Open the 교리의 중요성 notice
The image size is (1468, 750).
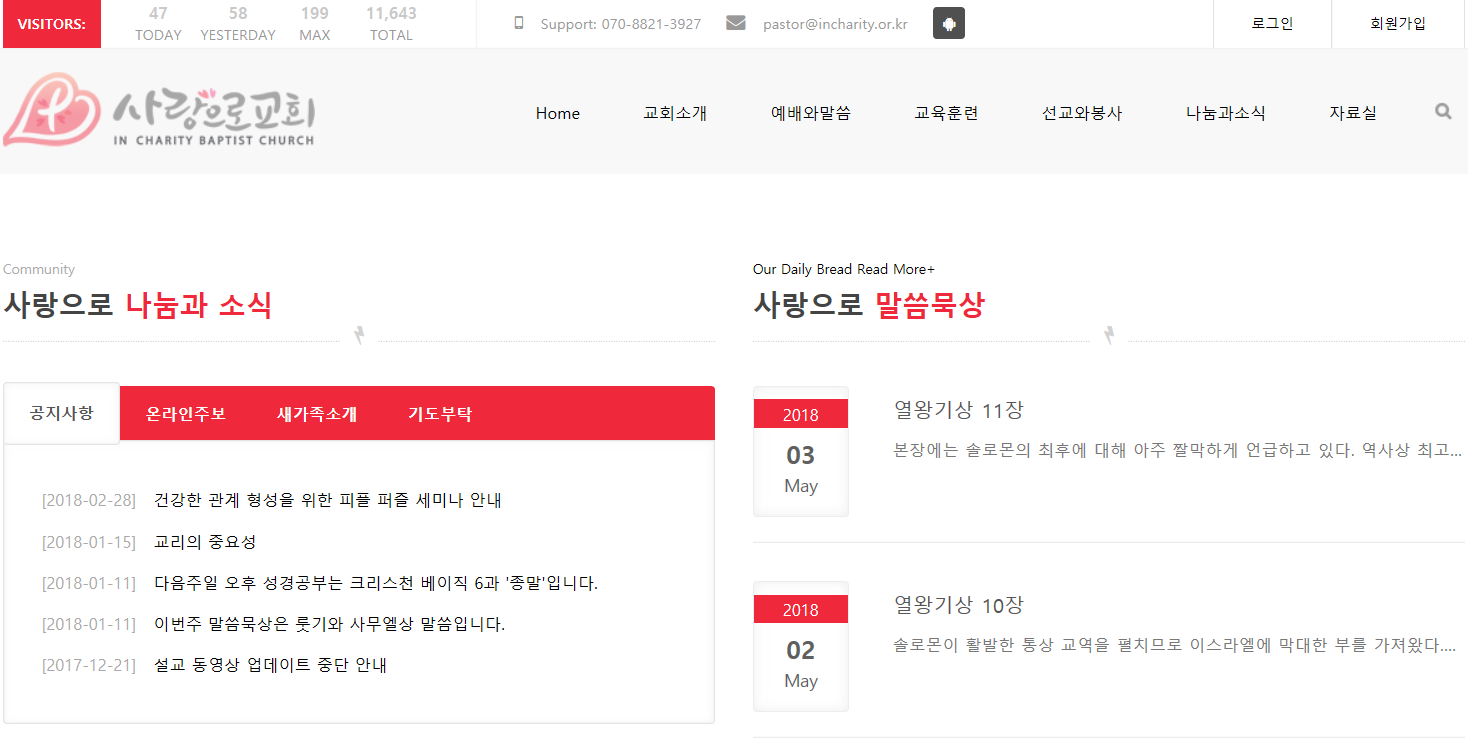click(x=205, y=542)
